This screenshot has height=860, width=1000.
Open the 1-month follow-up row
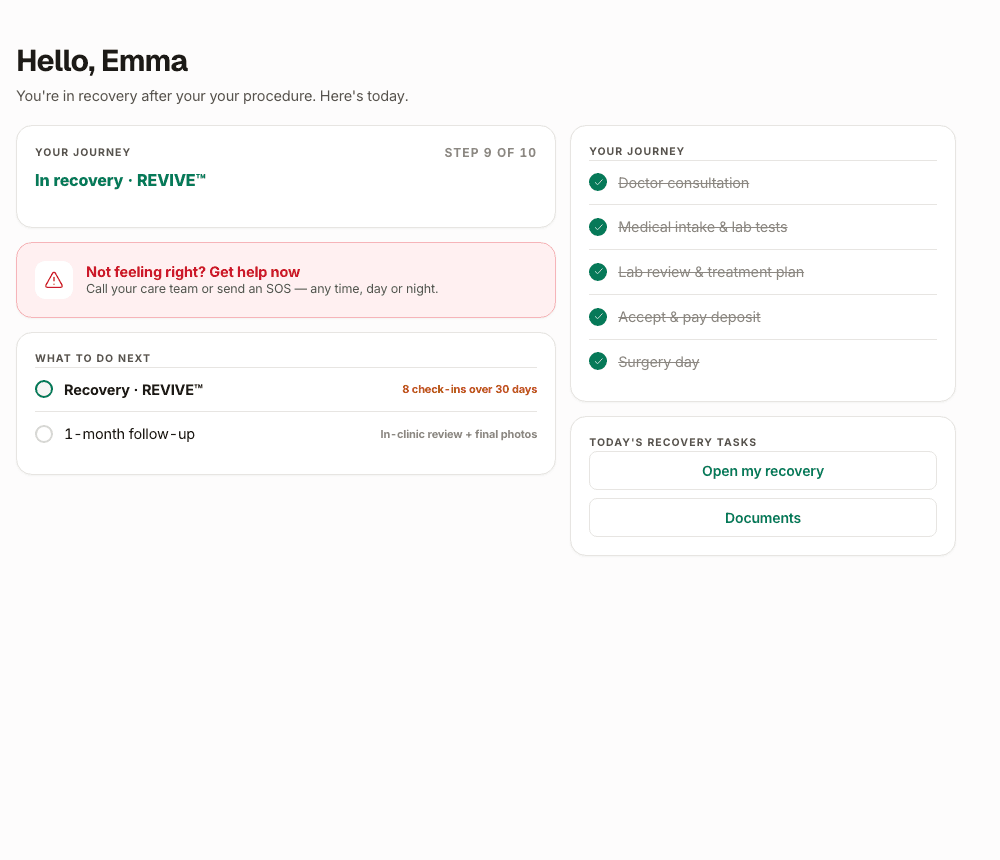coord(286,434)
